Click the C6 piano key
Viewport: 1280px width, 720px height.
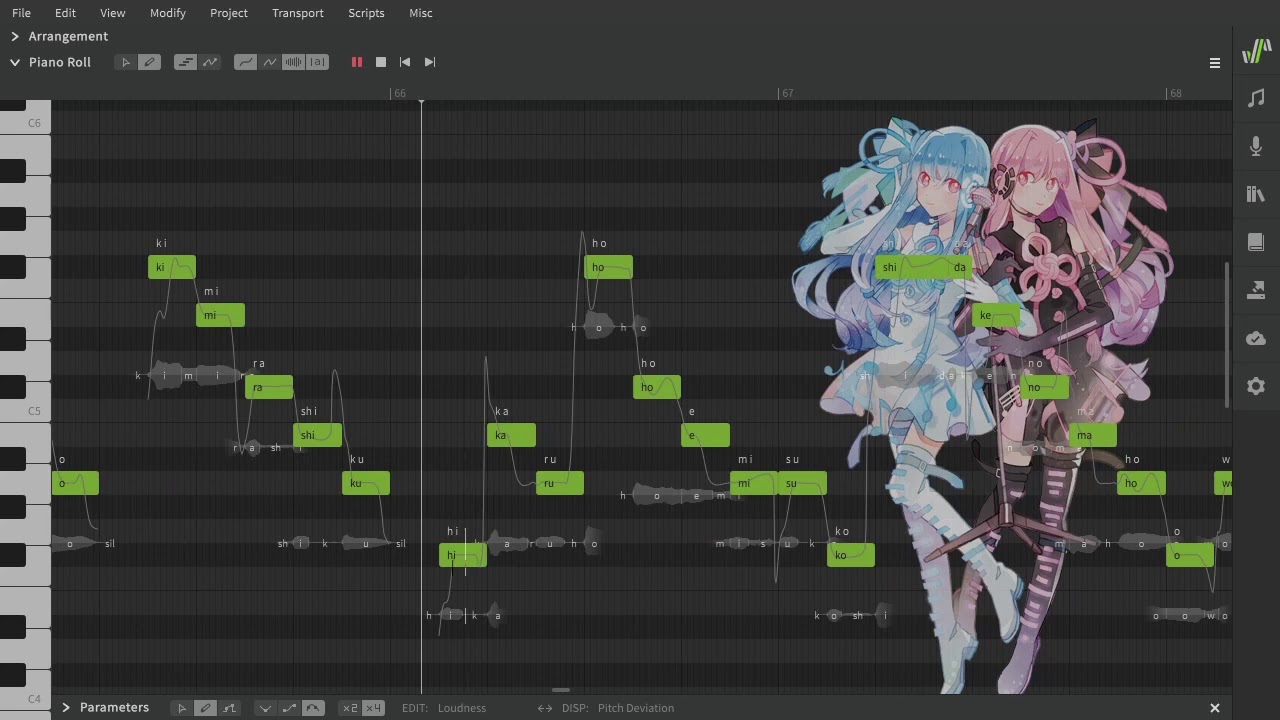tap(25, 123)
